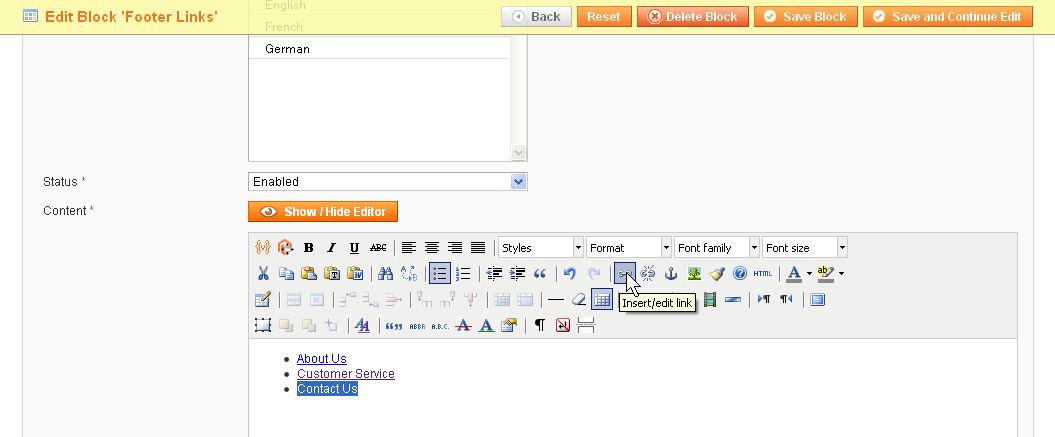Click the Copy icon

(x=286, y=273)
